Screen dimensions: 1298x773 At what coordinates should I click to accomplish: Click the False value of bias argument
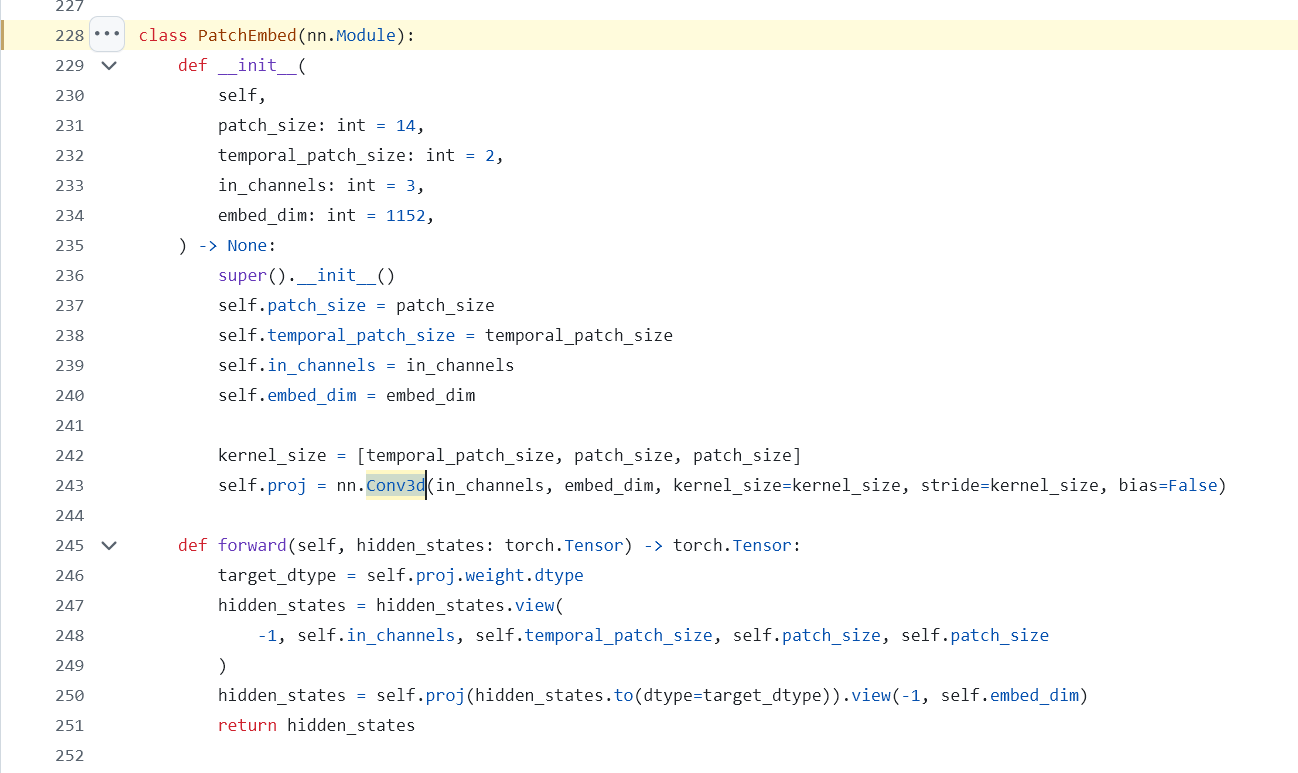point(1193,485)
